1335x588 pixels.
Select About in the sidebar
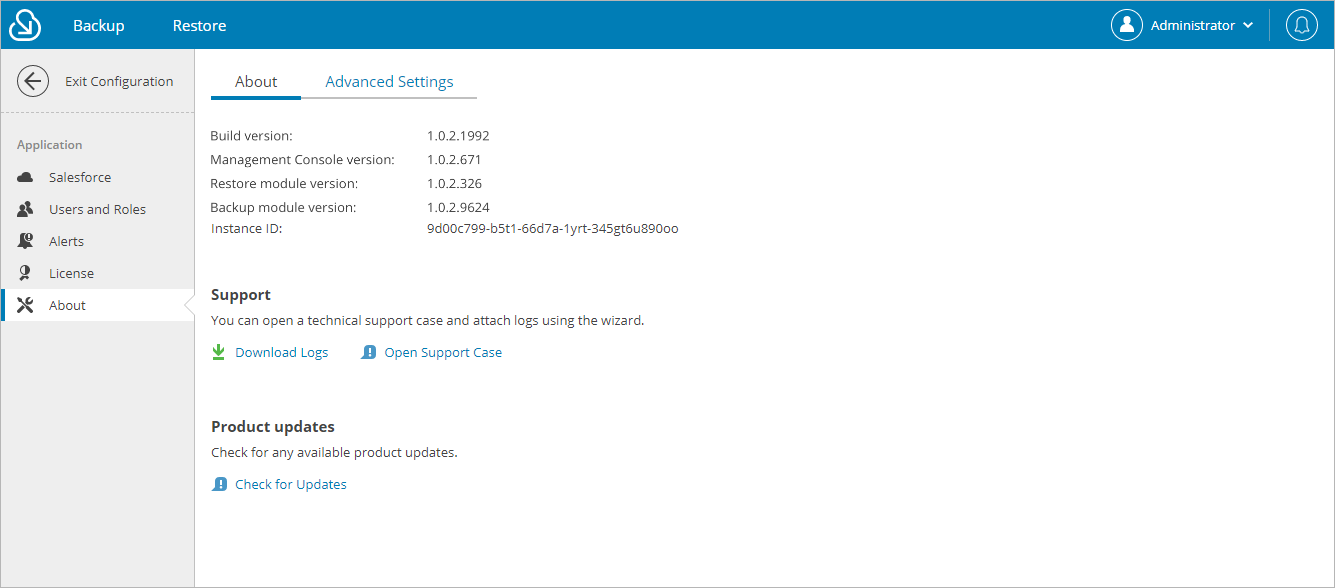click(97, 305)
